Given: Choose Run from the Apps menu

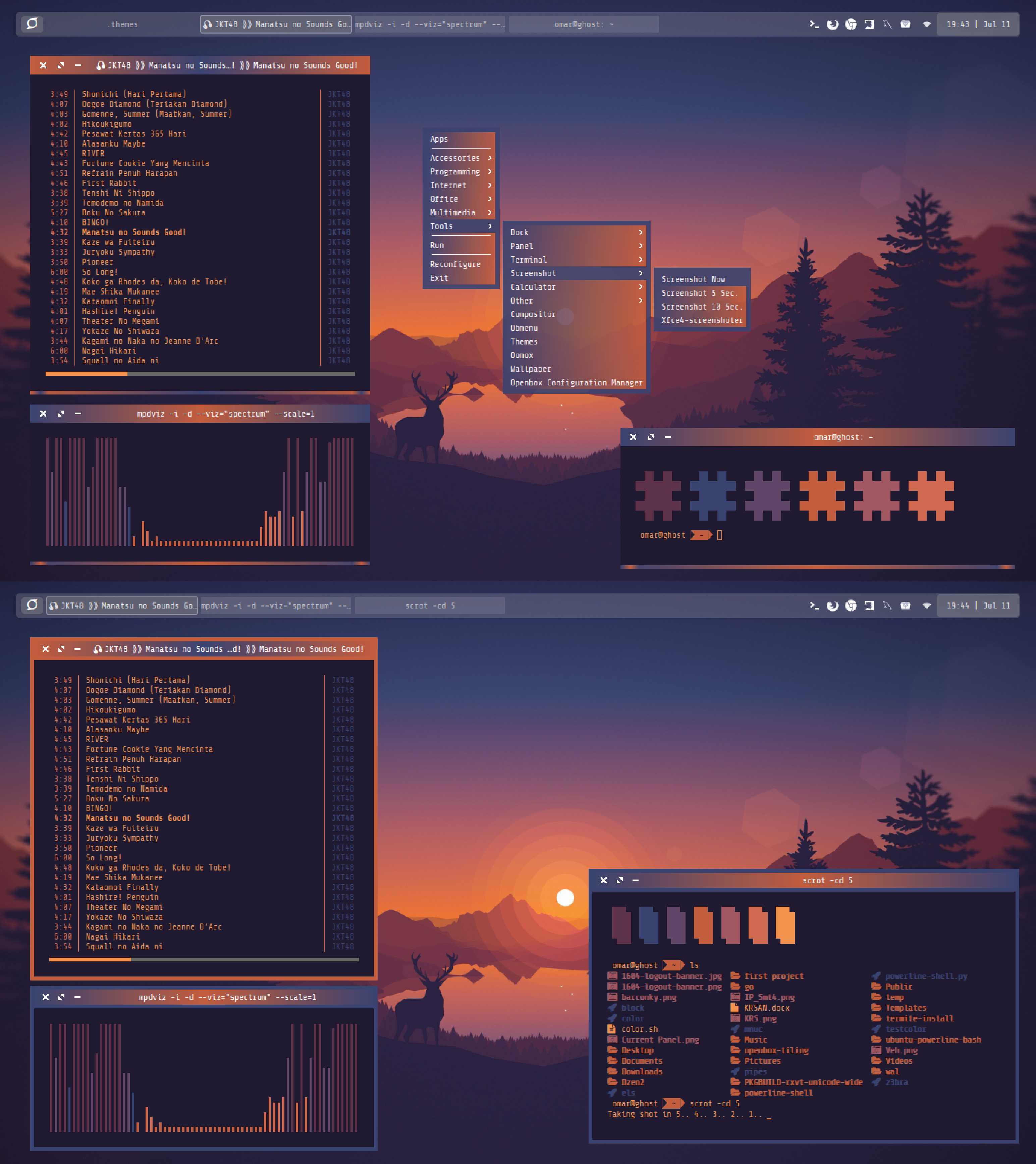Looking at the screenshot, I should 460,246.
